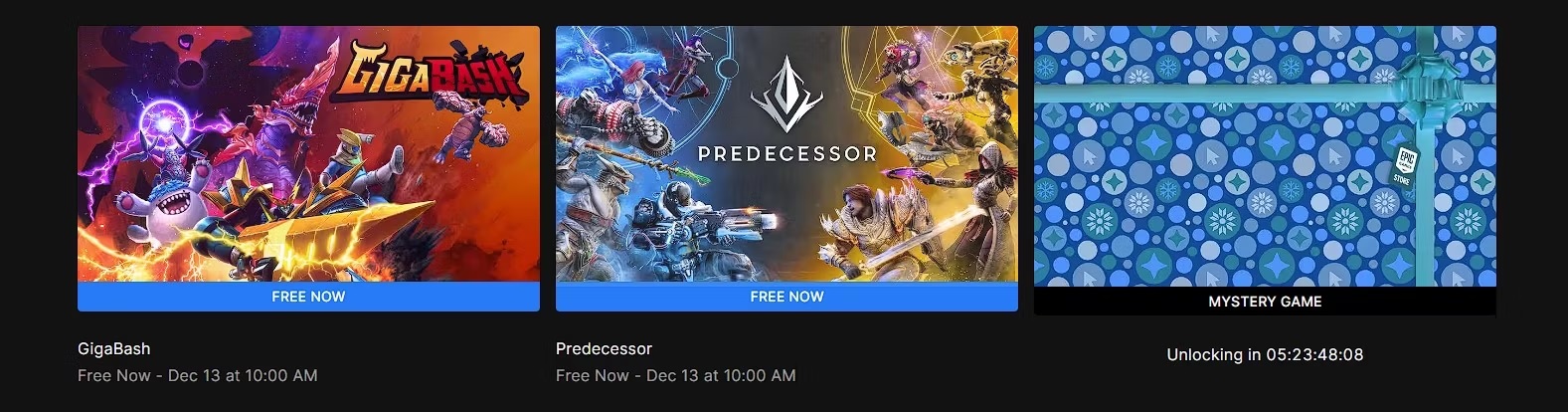Open the GigaBash title link
Screen dimensions: 1568x412
[114, 348]
